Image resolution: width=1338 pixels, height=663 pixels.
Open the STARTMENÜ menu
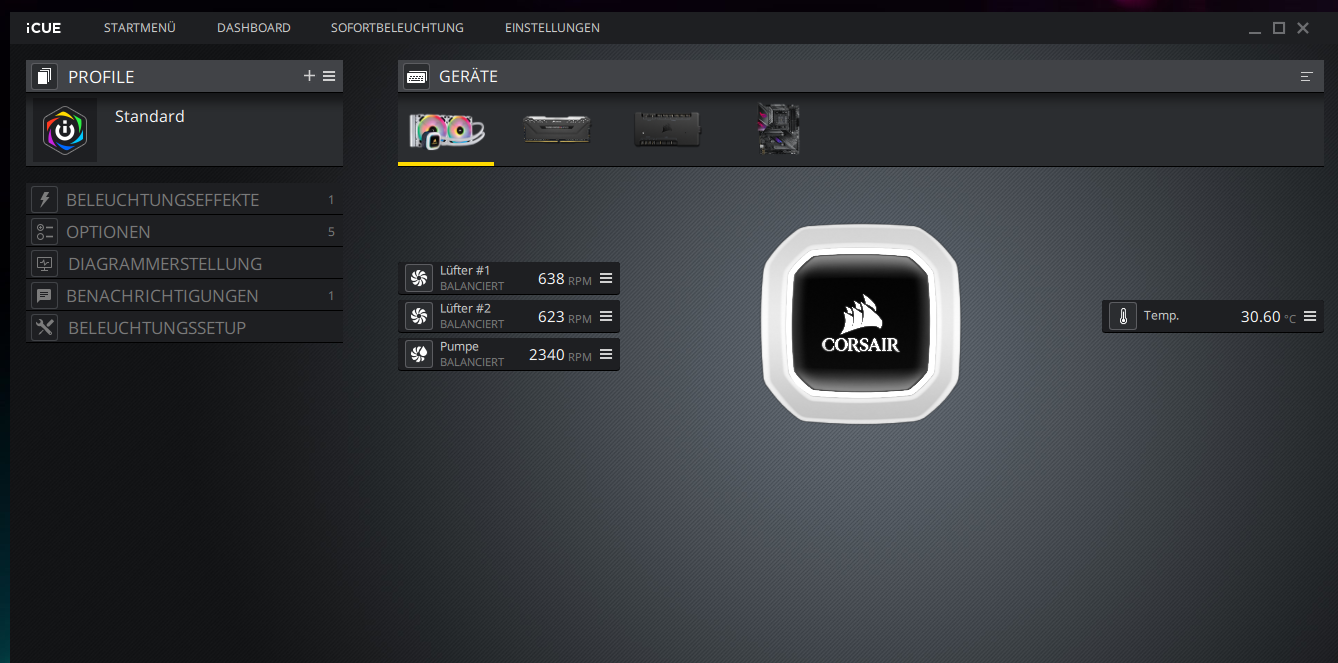(x=140, y=28)
